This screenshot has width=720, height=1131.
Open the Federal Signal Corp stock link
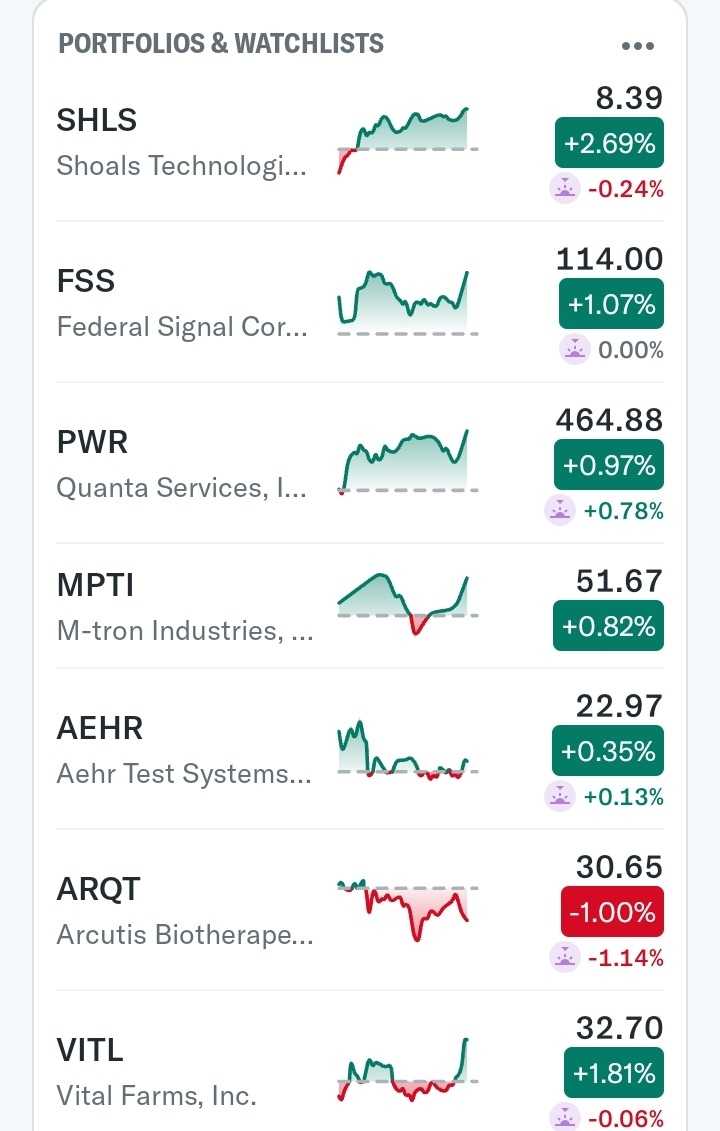tap(182, 327)
